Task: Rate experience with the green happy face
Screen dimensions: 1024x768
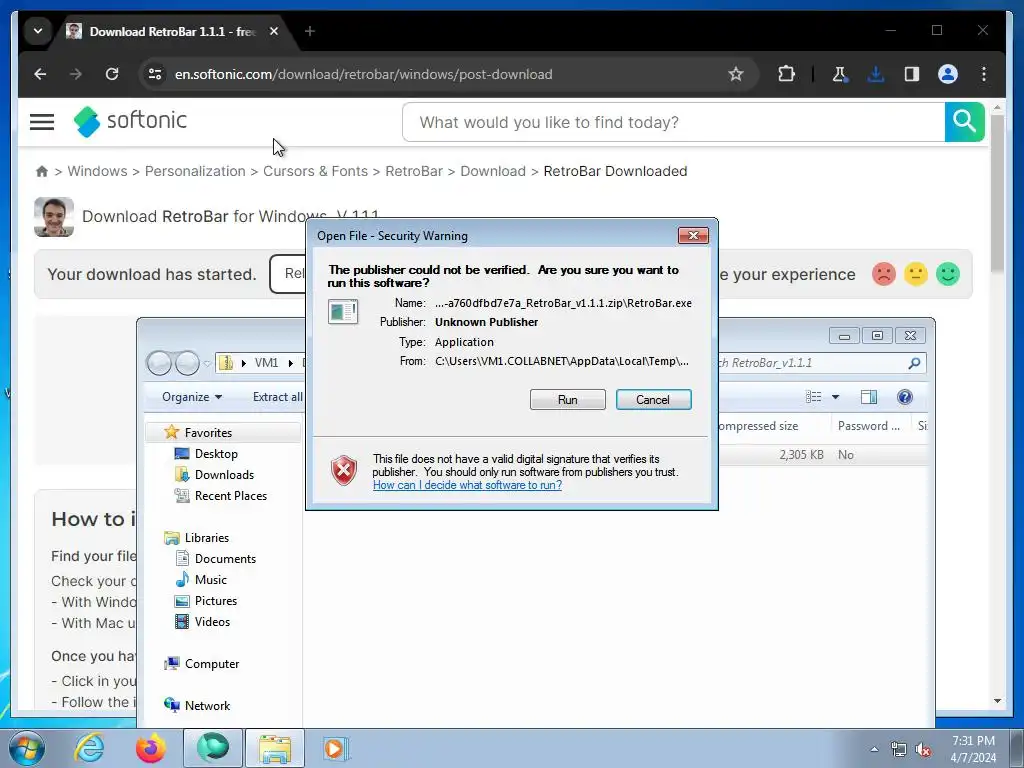Action: pos(948,274)
